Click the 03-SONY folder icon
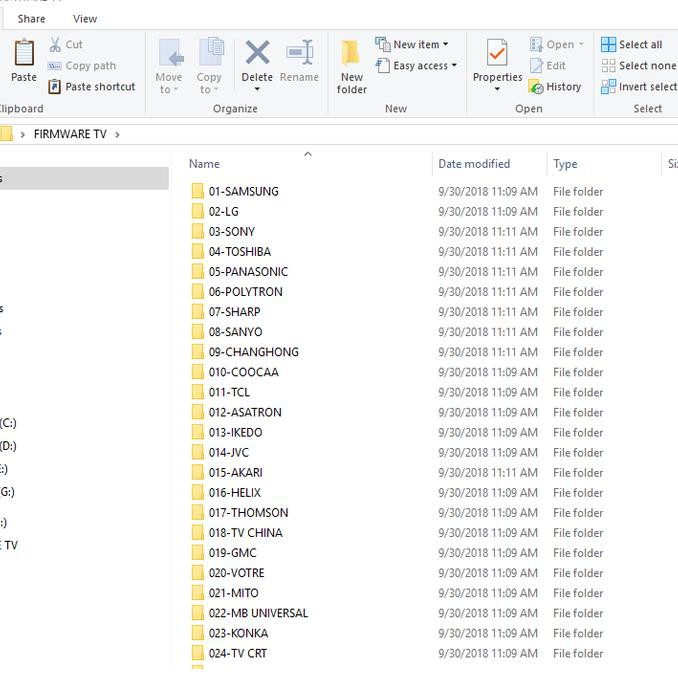This screenshot has width=678, height=678. coord(198,231)
